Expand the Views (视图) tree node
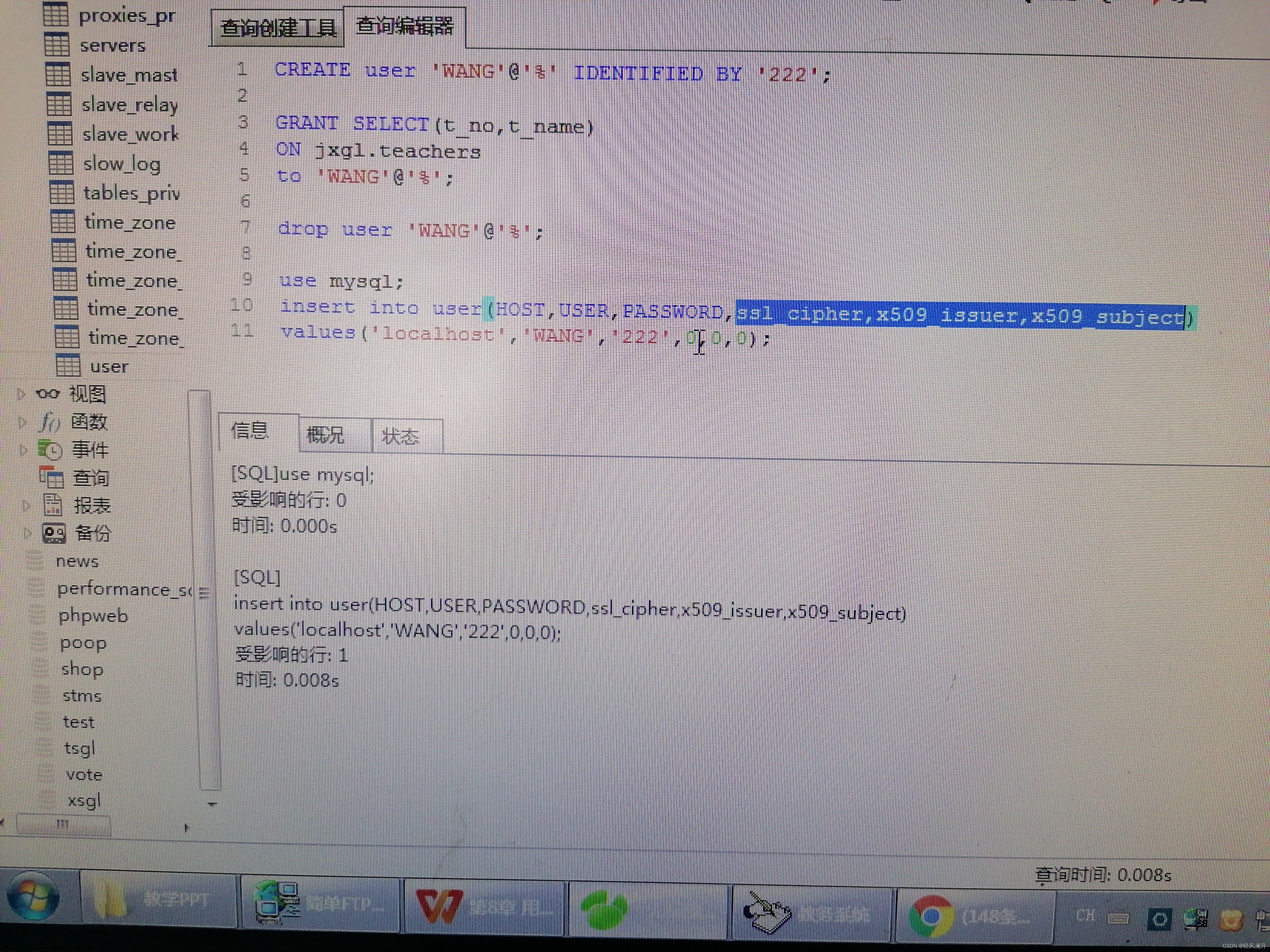The height and width of the screenshot is (952, 1270). tap(21, 394)
